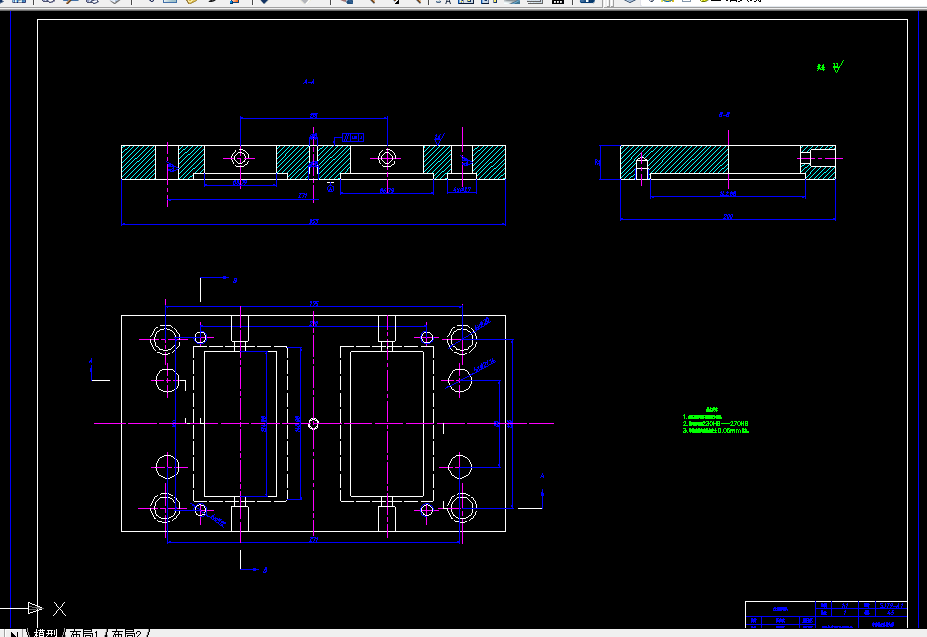Select the green note mentioning 0.05mm
The image size is (927, 637).
pyautogui.click(x=715, y=431)
